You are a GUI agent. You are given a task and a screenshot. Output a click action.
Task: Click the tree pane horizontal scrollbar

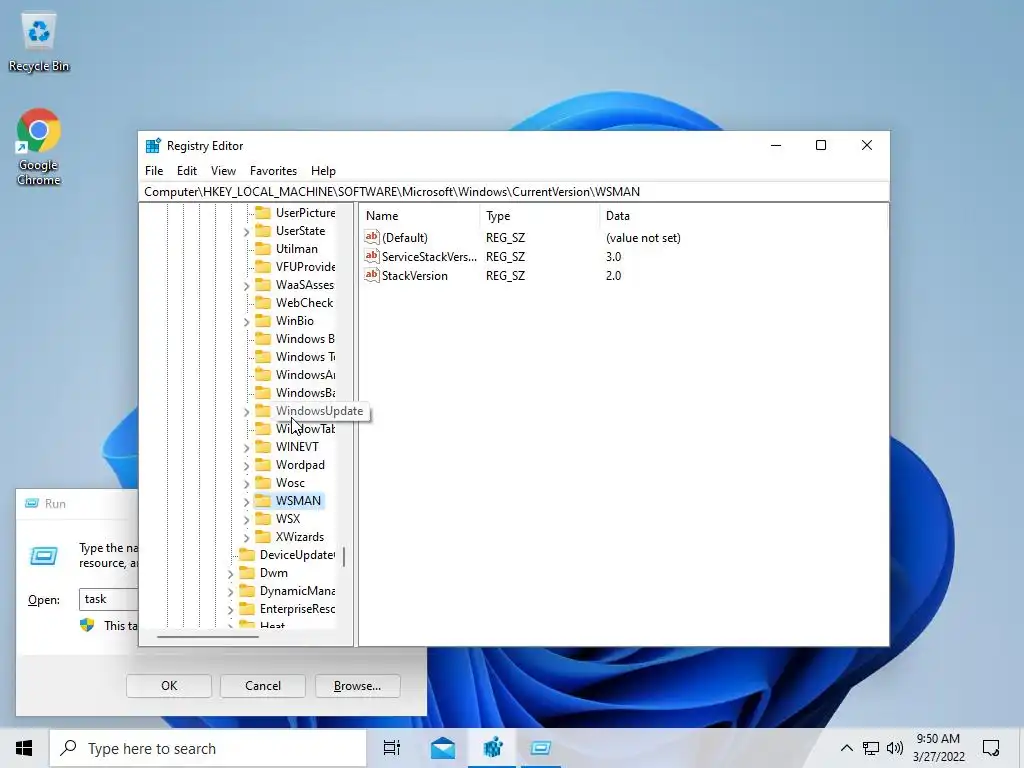click(208, 635)
